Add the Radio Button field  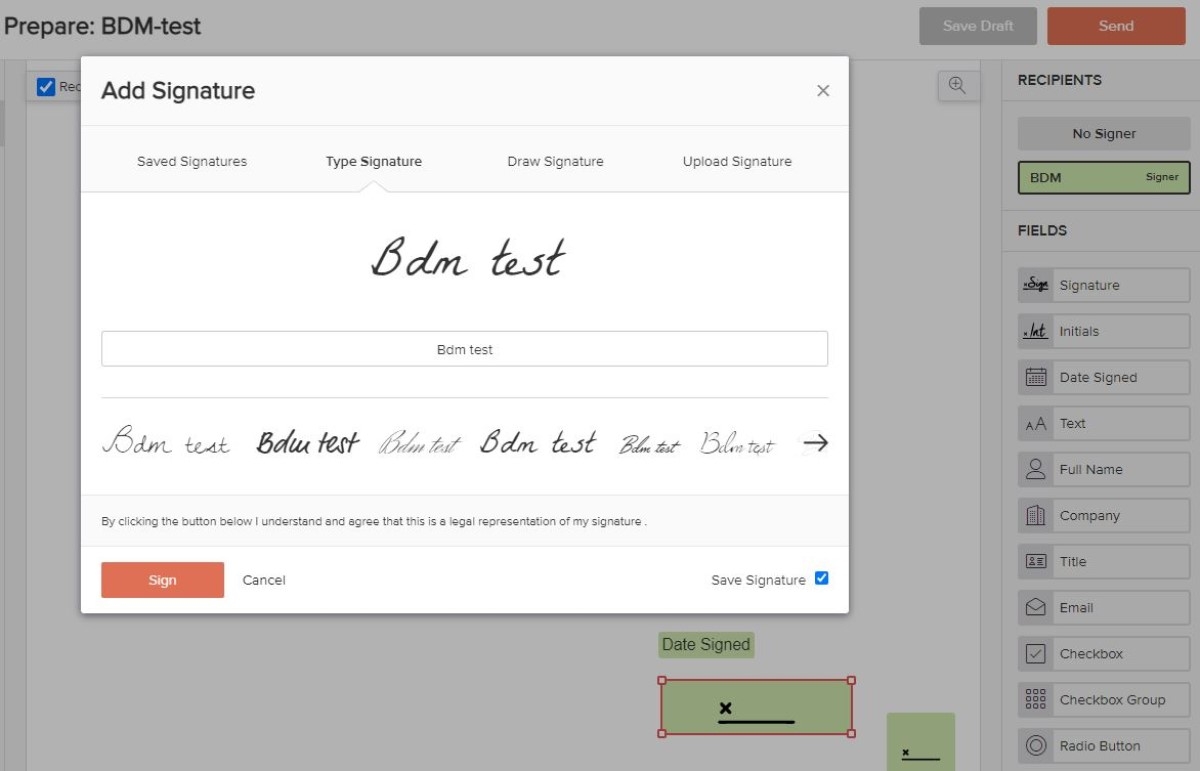click(1104, 746)
